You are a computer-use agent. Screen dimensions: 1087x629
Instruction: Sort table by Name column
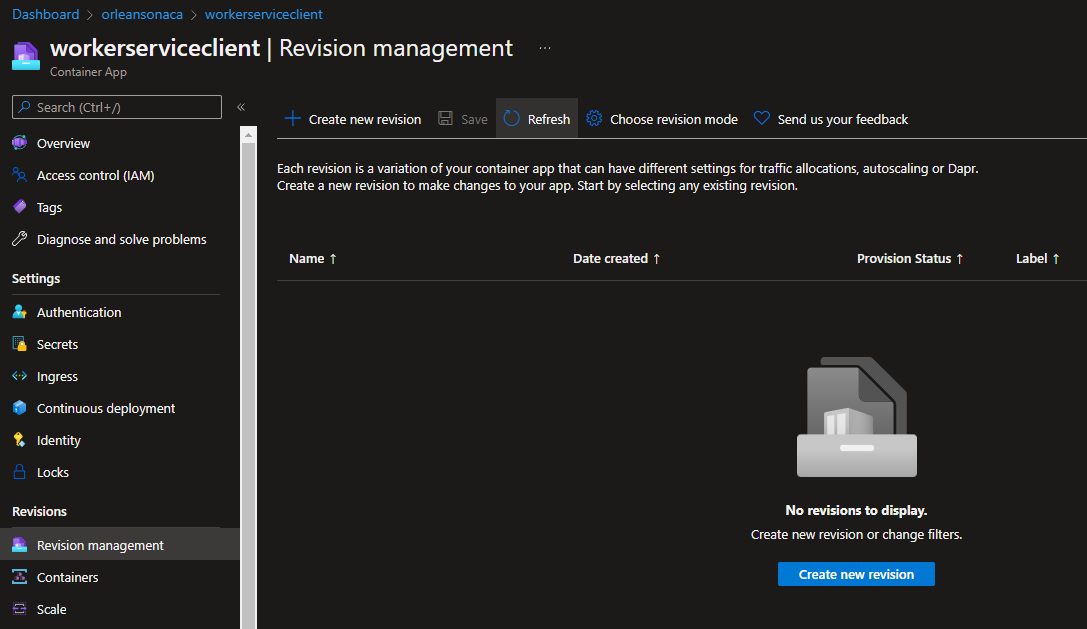[x=313, y=259]
